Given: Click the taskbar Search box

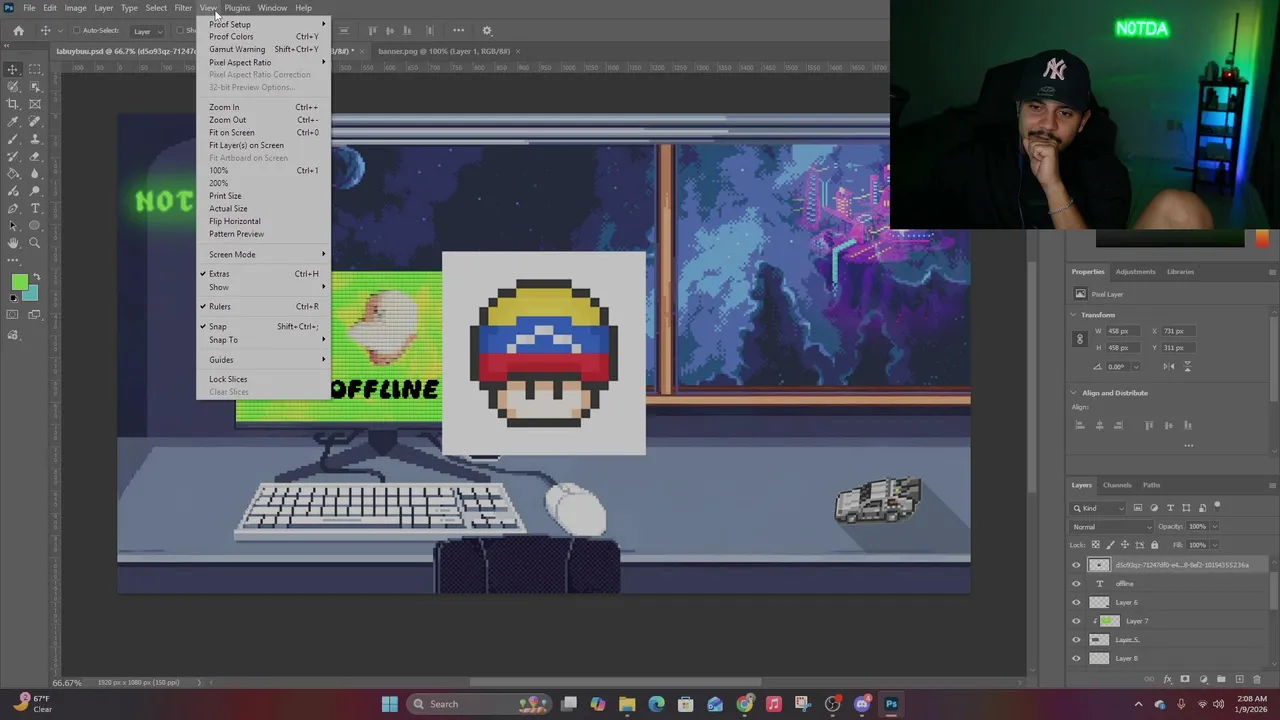Looking at the screenshot, I should click(x=476, y=704).
